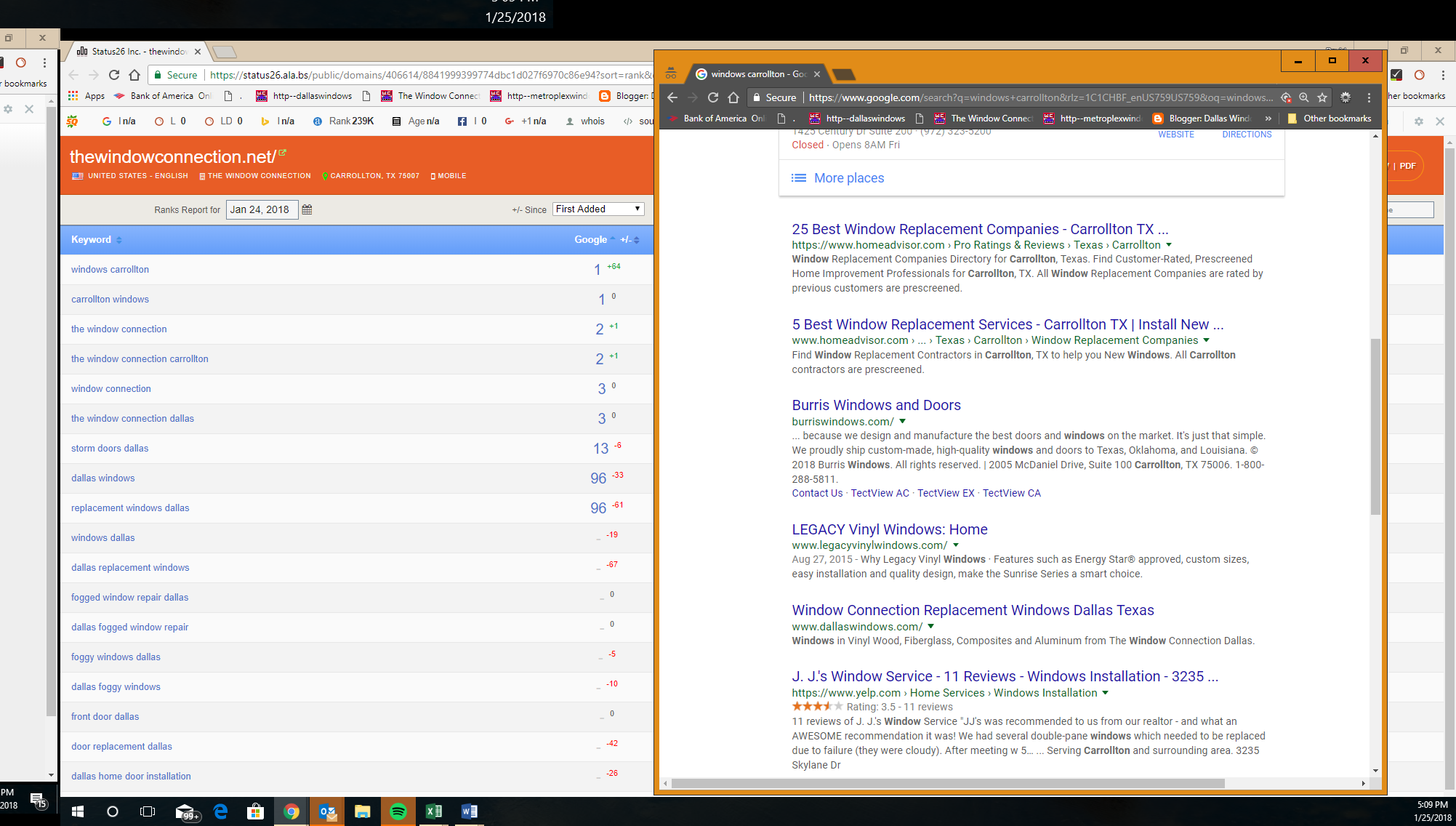Go home in the Status26 browser window

pyautogui.click(x=134, y=75)
